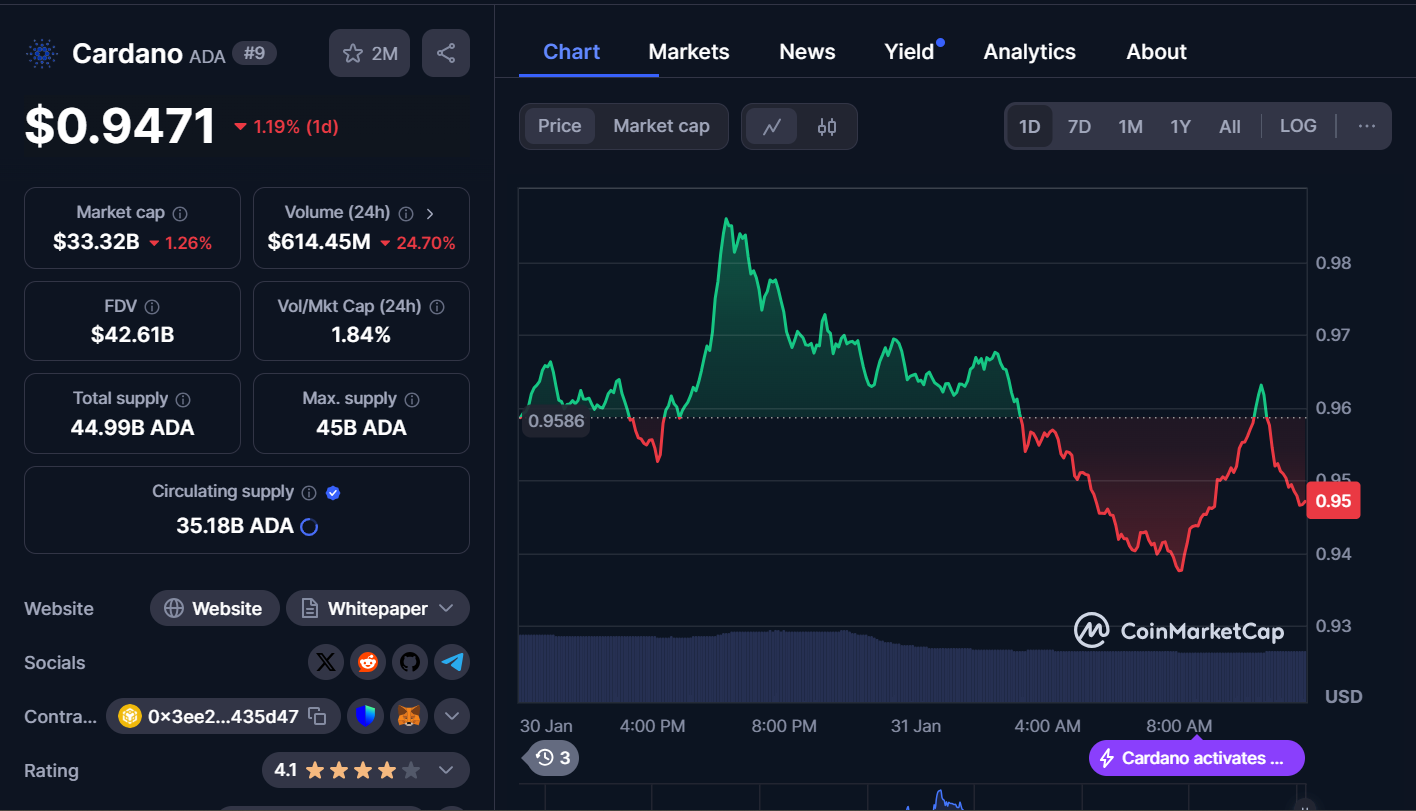1416x811 pixels.
Task: Show Volume (24h) info icon
Action: 406,213
